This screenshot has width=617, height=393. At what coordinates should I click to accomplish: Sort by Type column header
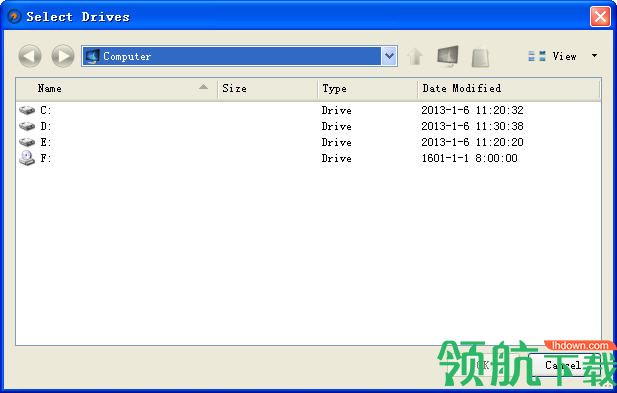click(368, 89)
